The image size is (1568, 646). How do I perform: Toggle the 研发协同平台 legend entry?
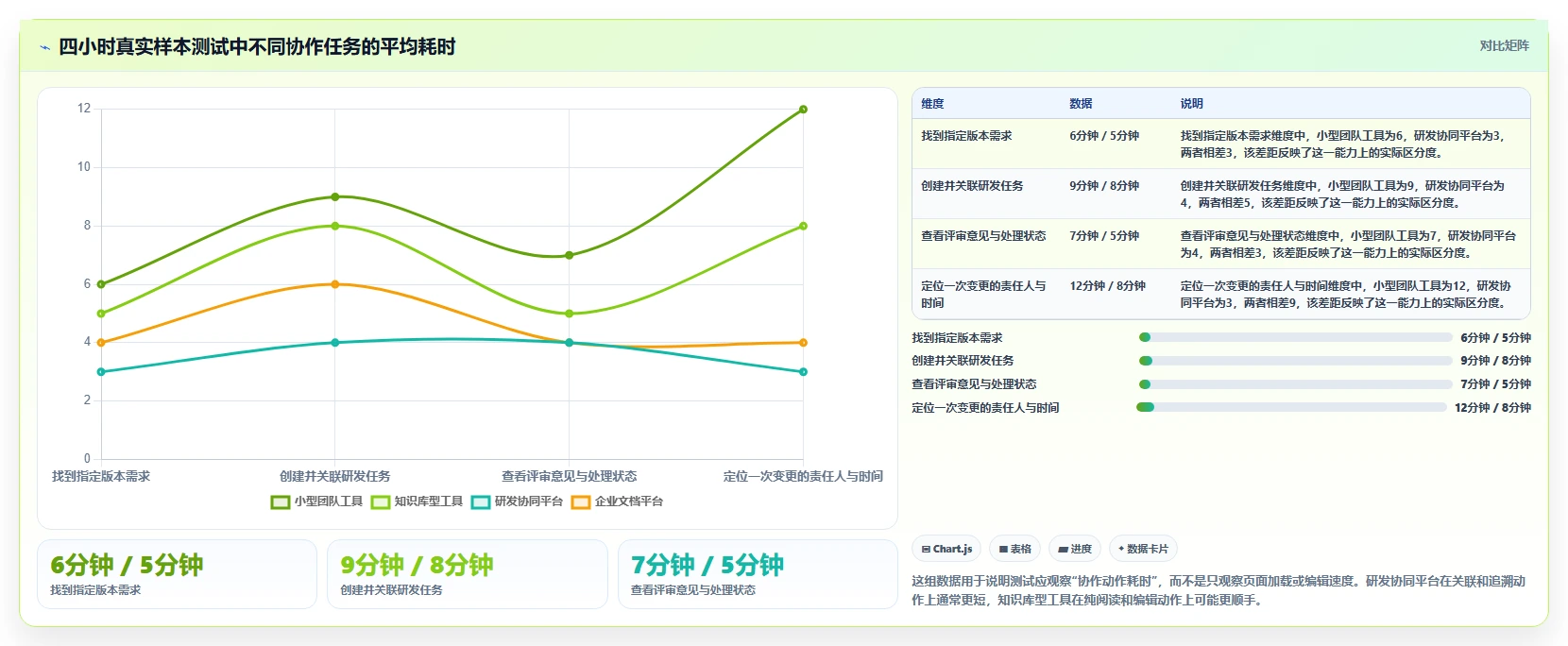coord(517,501)
